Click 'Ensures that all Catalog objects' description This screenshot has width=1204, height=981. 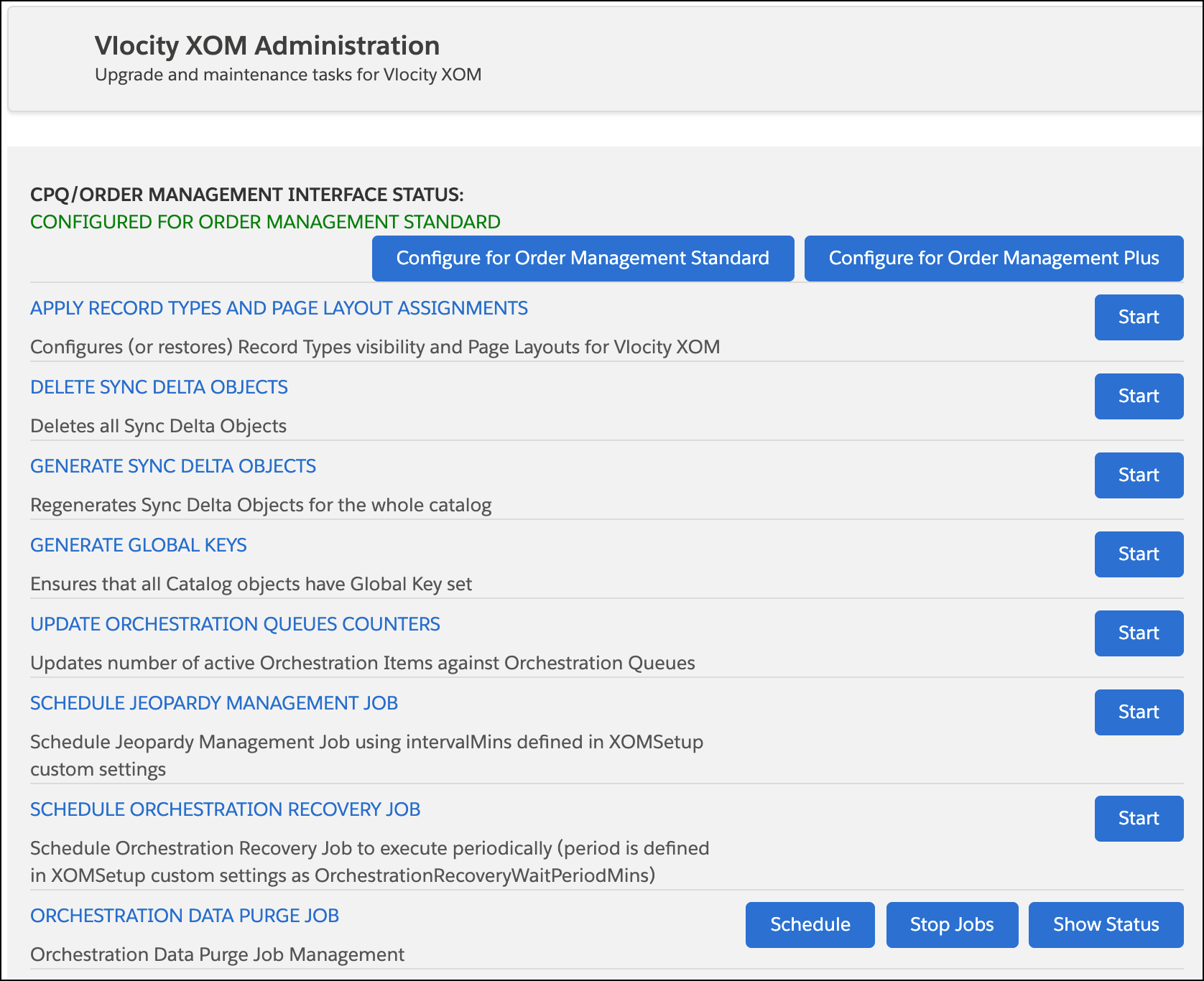coord(251,584)
